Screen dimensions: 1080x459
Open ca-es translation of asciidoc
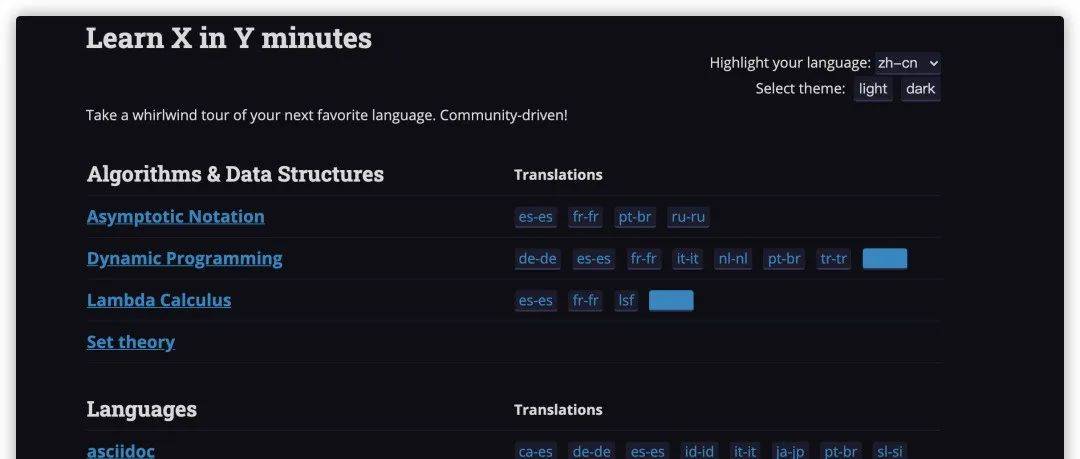pyautogui.click(x=536, y=451)
